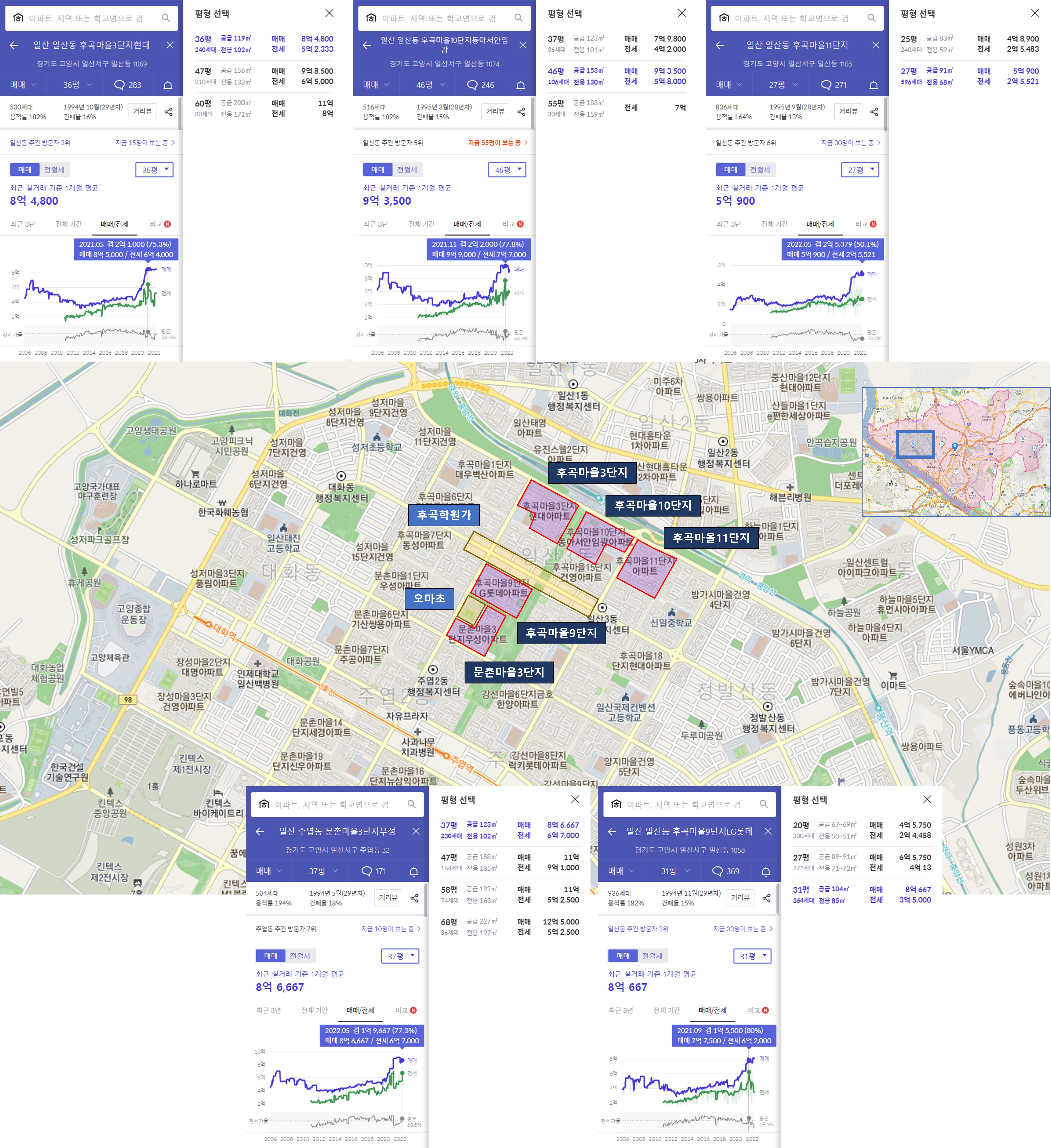Open 매매 dropdown in 후곡마을11단지 purple header

729,85
